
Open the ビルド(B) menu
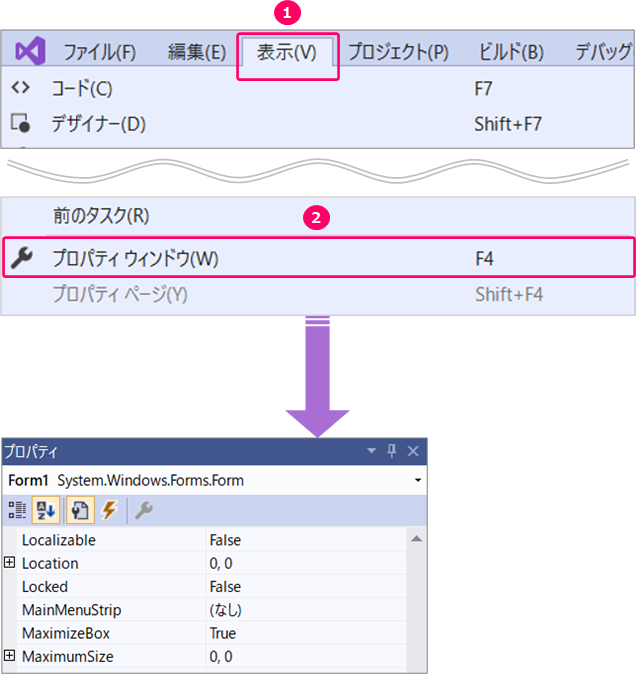[x=511, y=52]
